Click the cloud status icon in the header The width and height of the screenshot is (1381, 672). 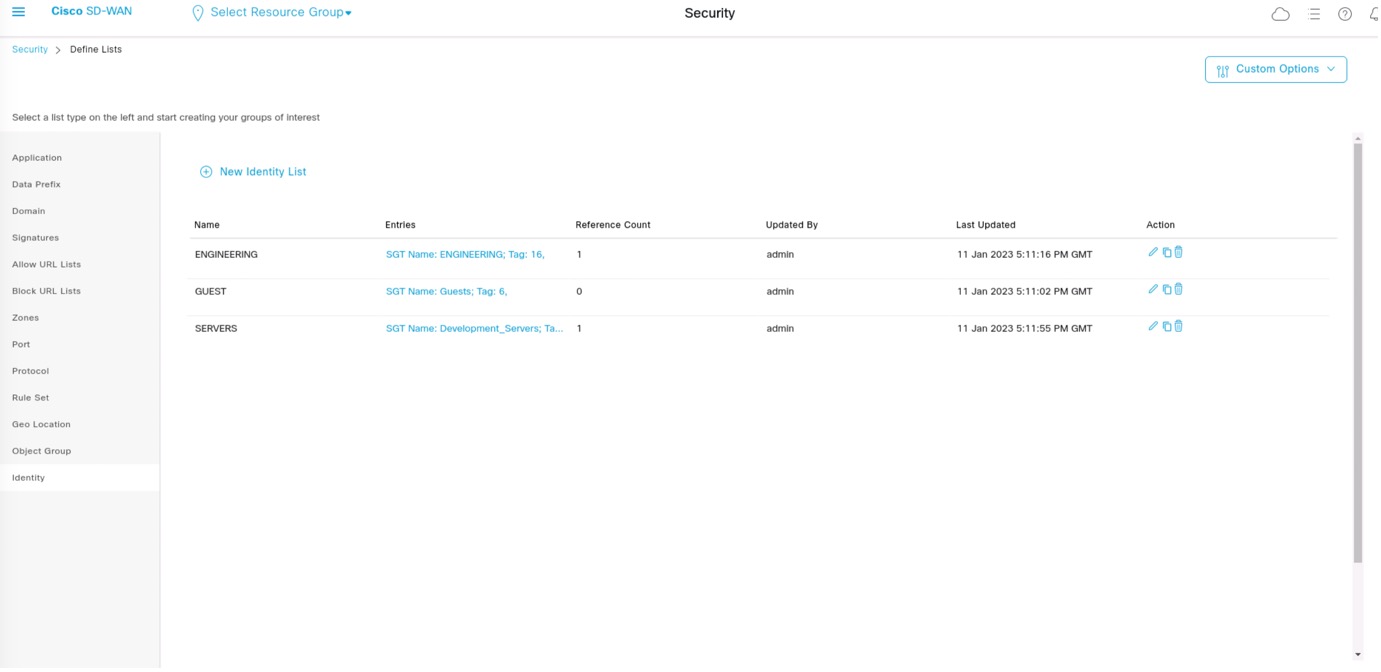tap(1280, 13)
